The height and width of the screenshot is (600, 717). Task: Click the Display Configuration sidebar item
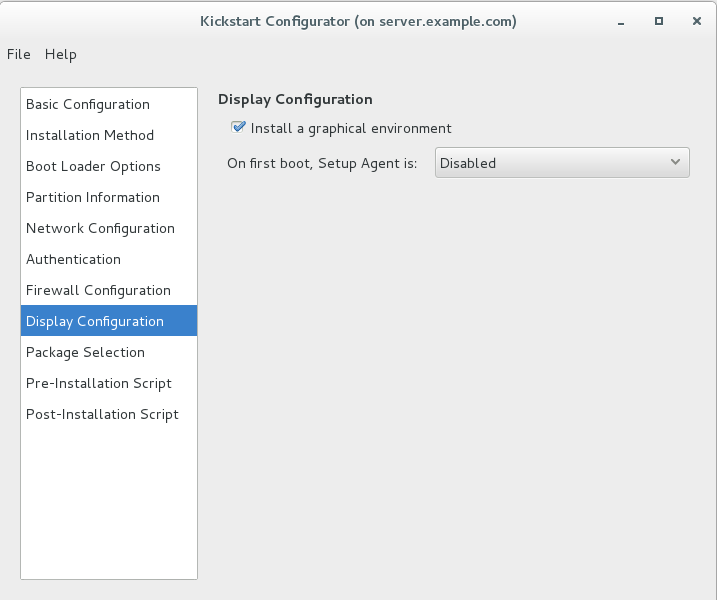tap(95, 321)
